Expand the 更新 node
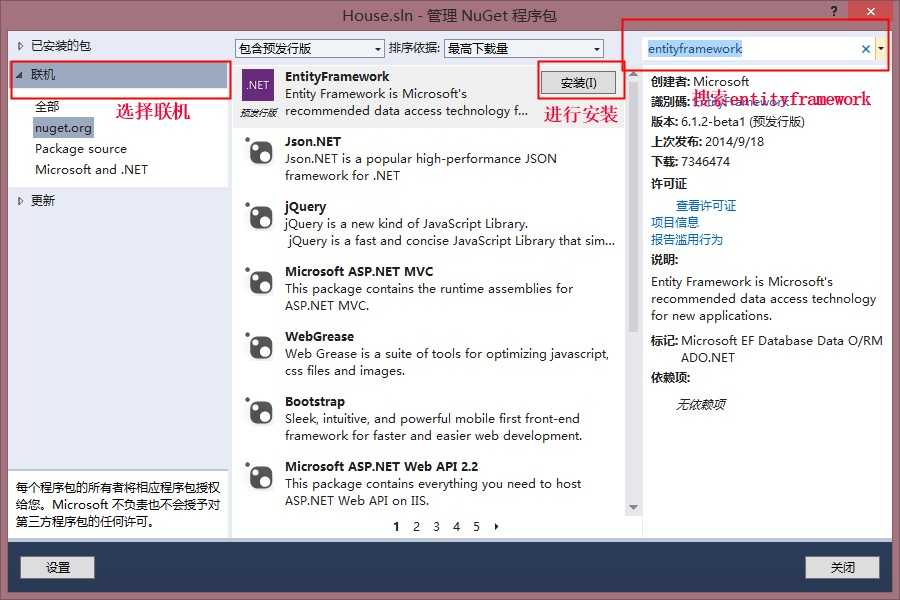900x600 pixels. (20, 201)
